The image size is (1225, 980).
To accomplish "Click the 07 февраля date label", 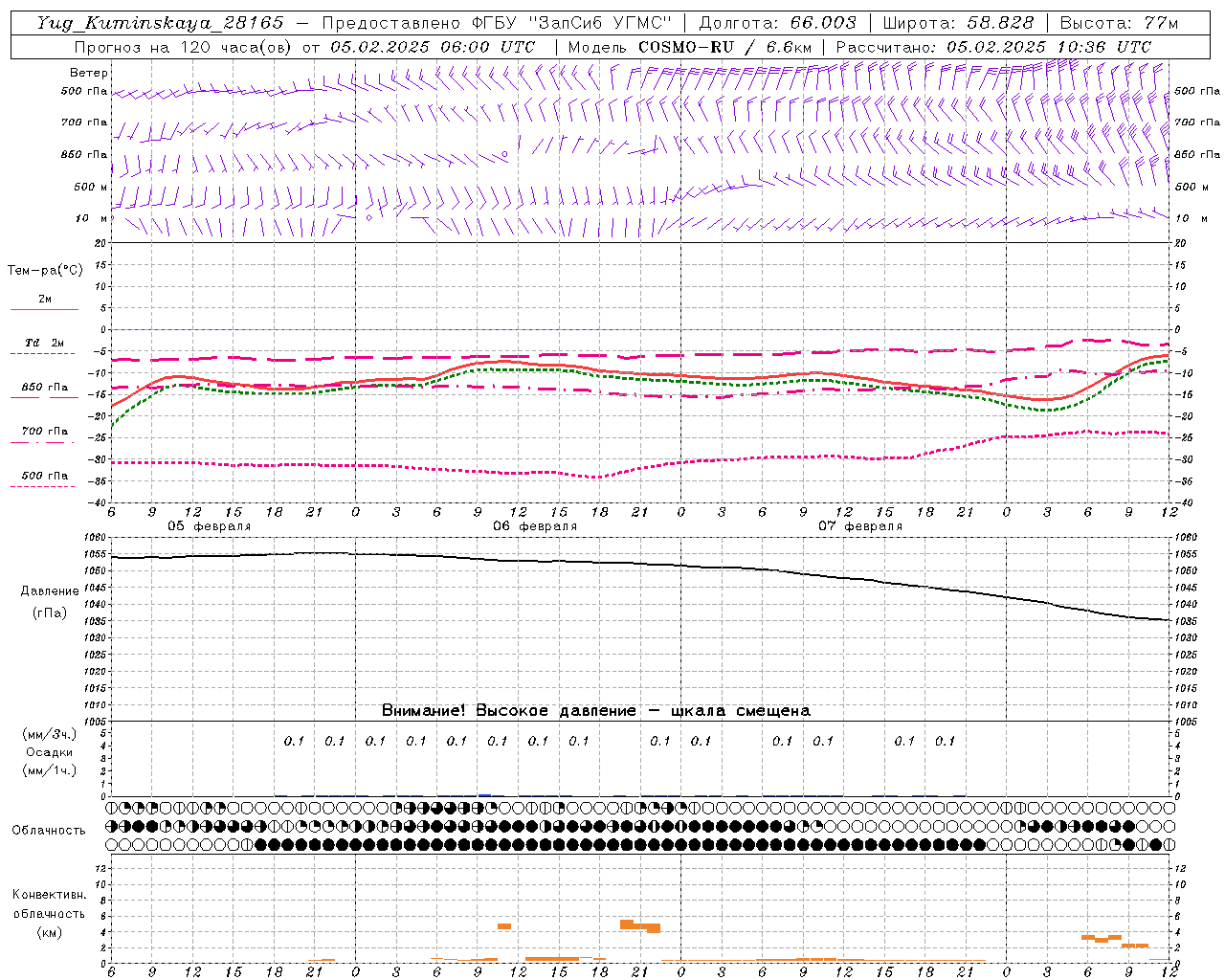I will pos(860,526).
